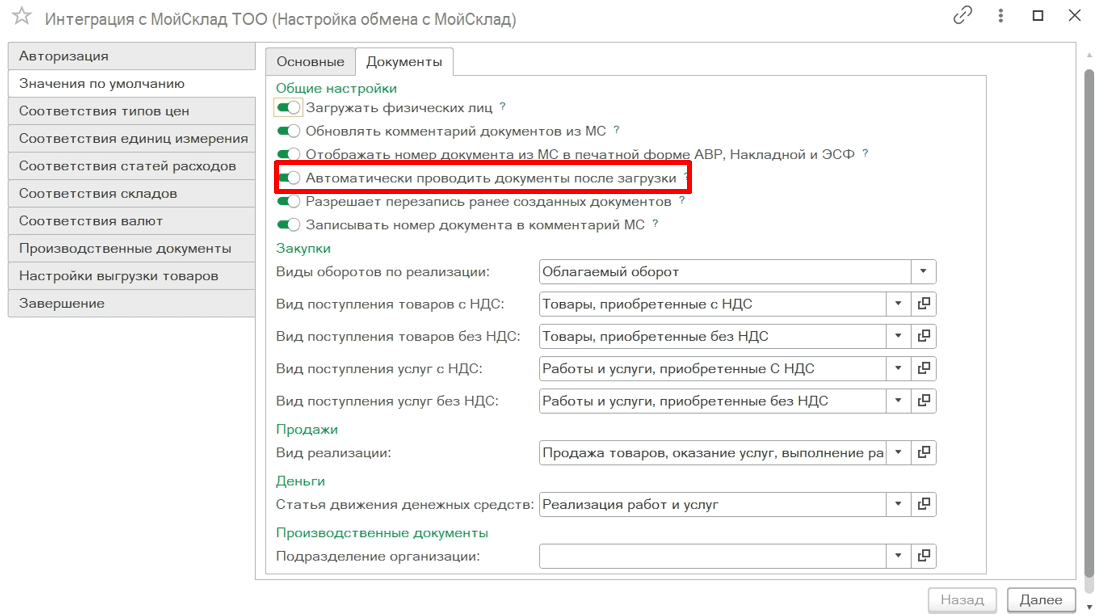The width and height of the screenshot is (1097, 616).
Task: Click Работы и услуги, приобретенные С НДС field
Action: (712, 368)
